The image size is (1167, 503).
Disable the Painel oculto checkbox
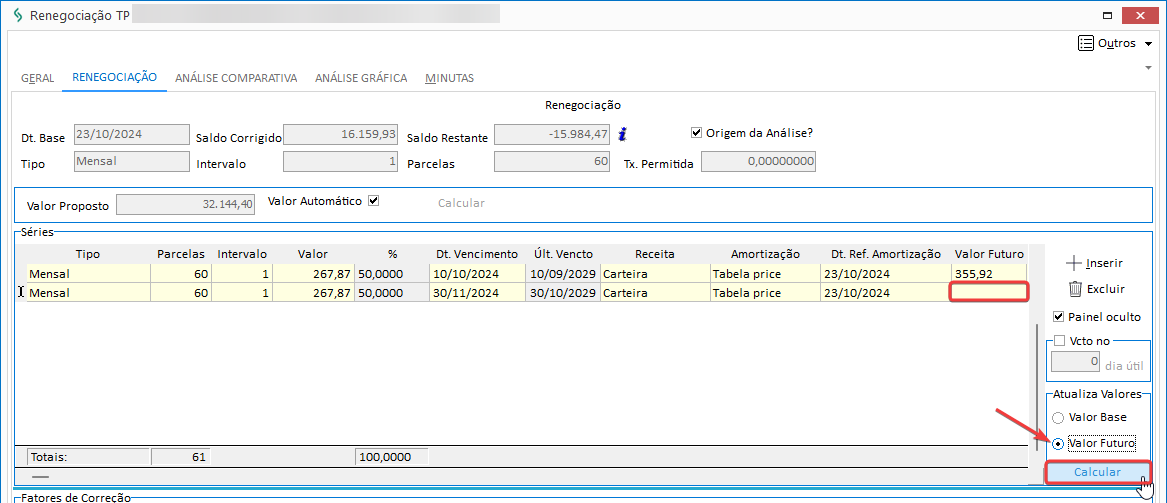1058,317
